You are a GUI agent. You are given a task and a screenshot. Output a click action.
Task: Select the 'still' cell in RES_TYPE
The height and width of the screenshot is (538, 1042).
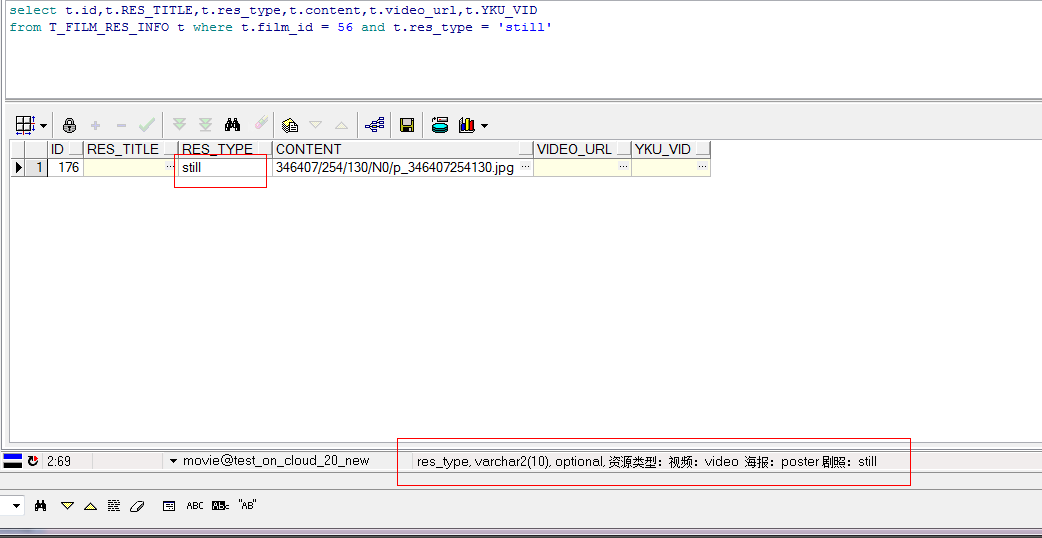[225, 167]
